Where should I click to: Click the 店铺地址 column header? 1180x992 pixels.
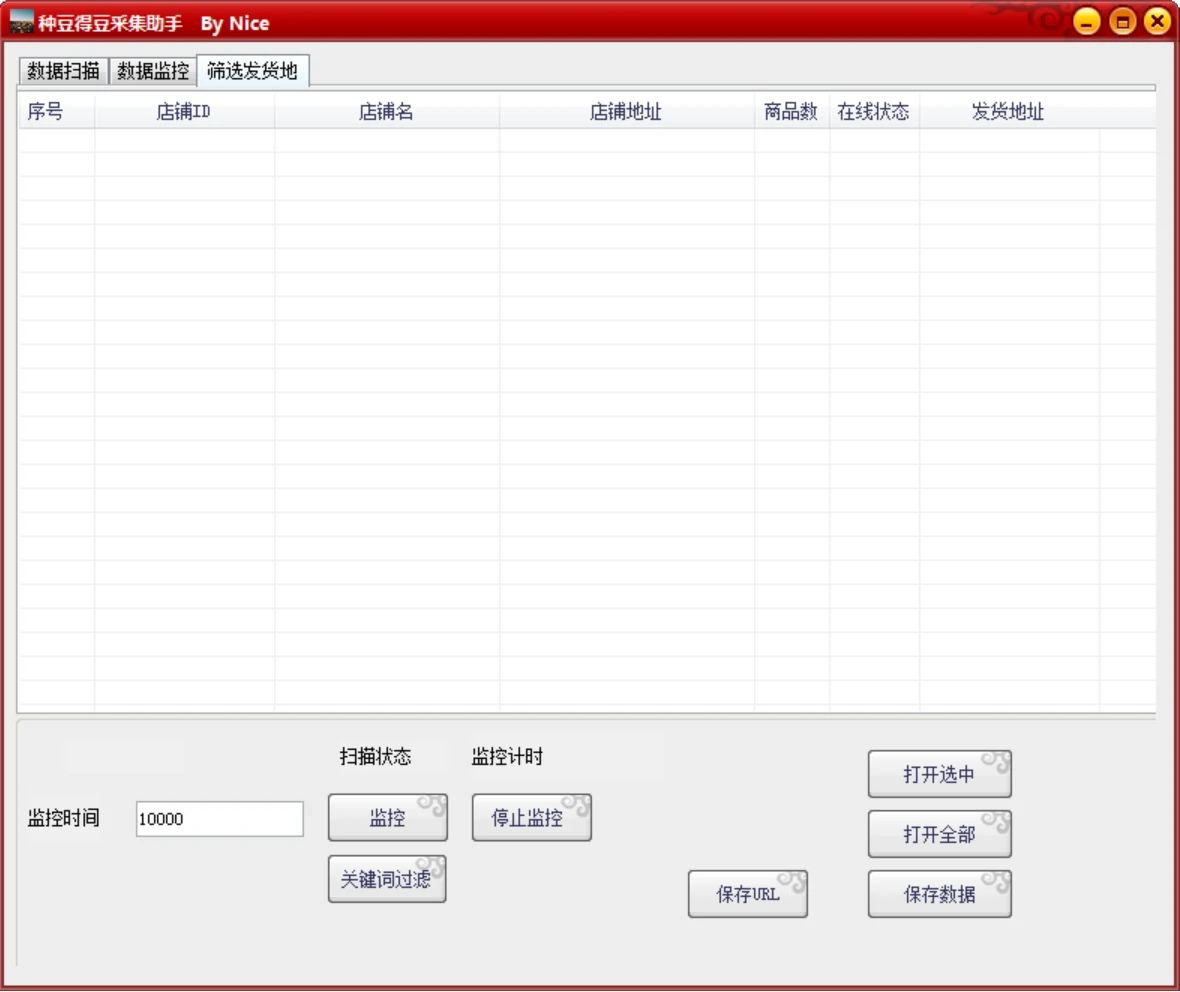pos(627,111)
